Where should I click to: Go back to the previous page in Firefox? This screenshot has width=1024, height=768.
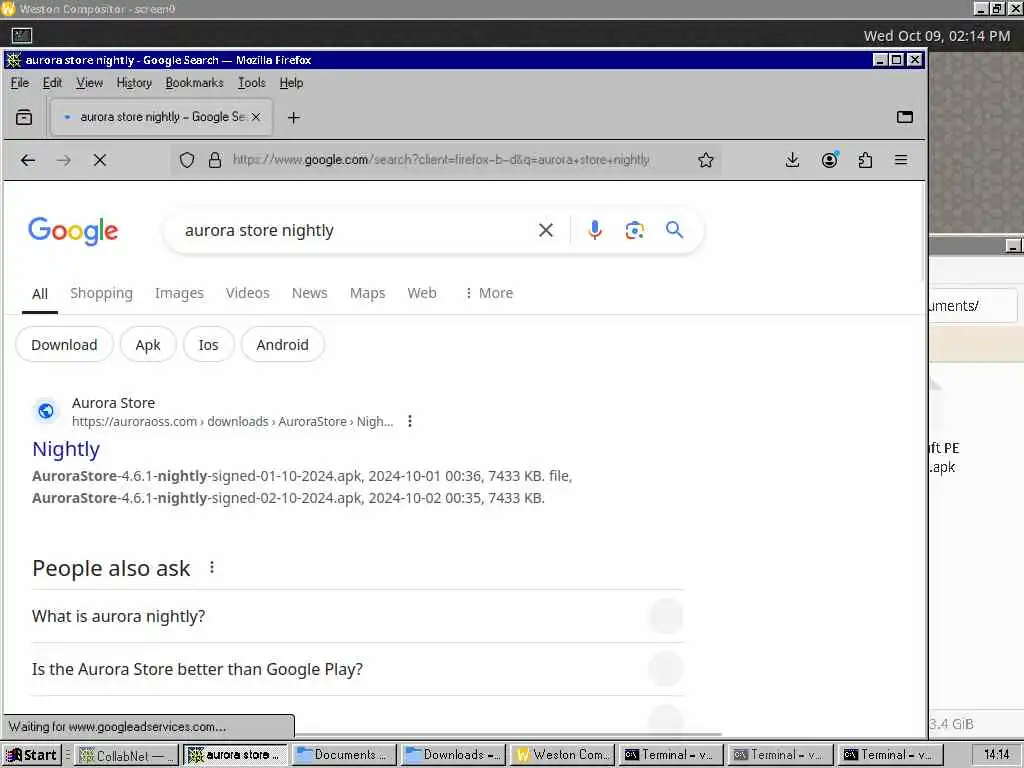point(27,160)
